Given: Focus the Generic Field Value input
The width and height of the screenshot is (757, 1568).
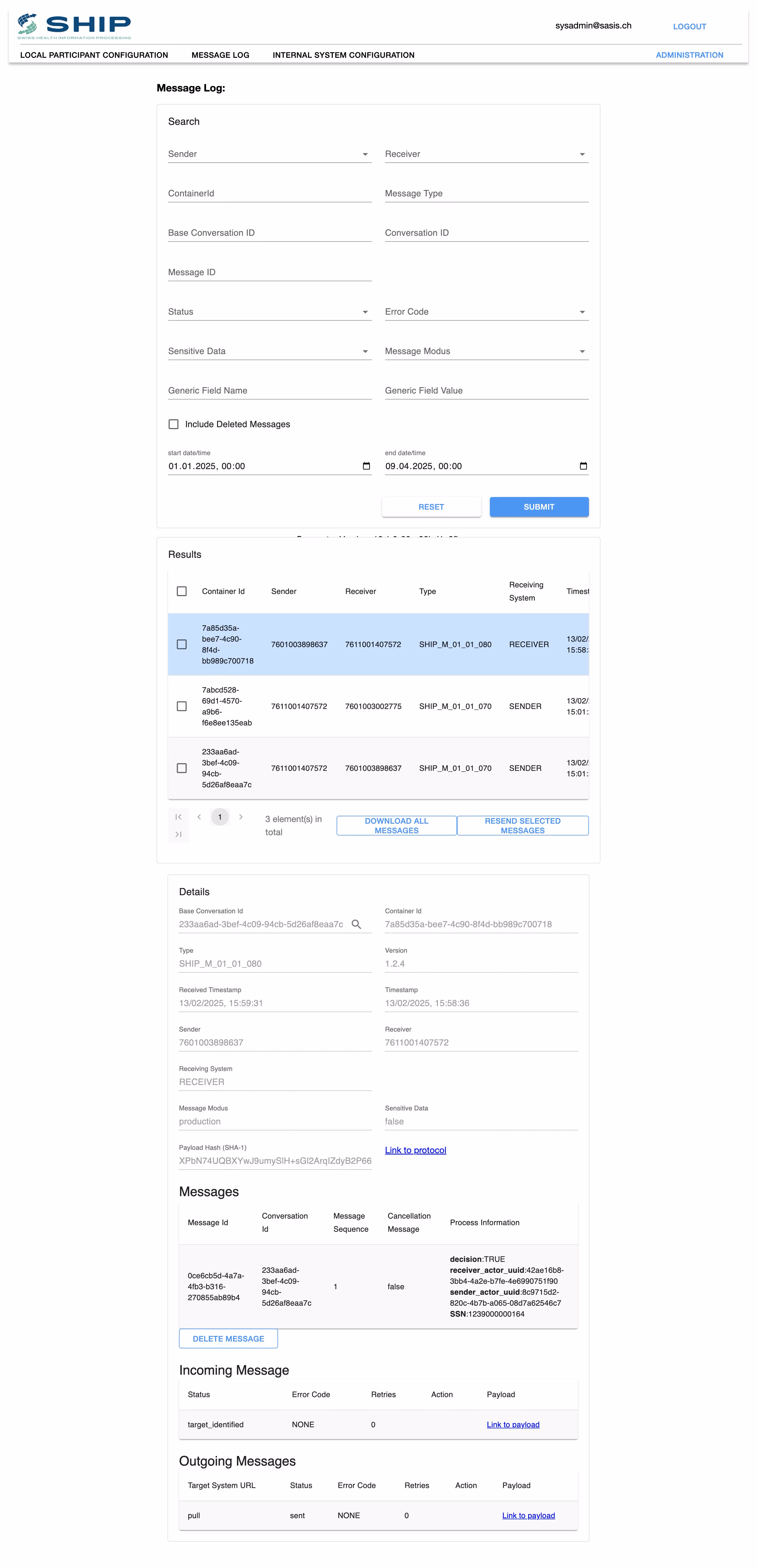Looking at the screenshot, I should (487, 391).
